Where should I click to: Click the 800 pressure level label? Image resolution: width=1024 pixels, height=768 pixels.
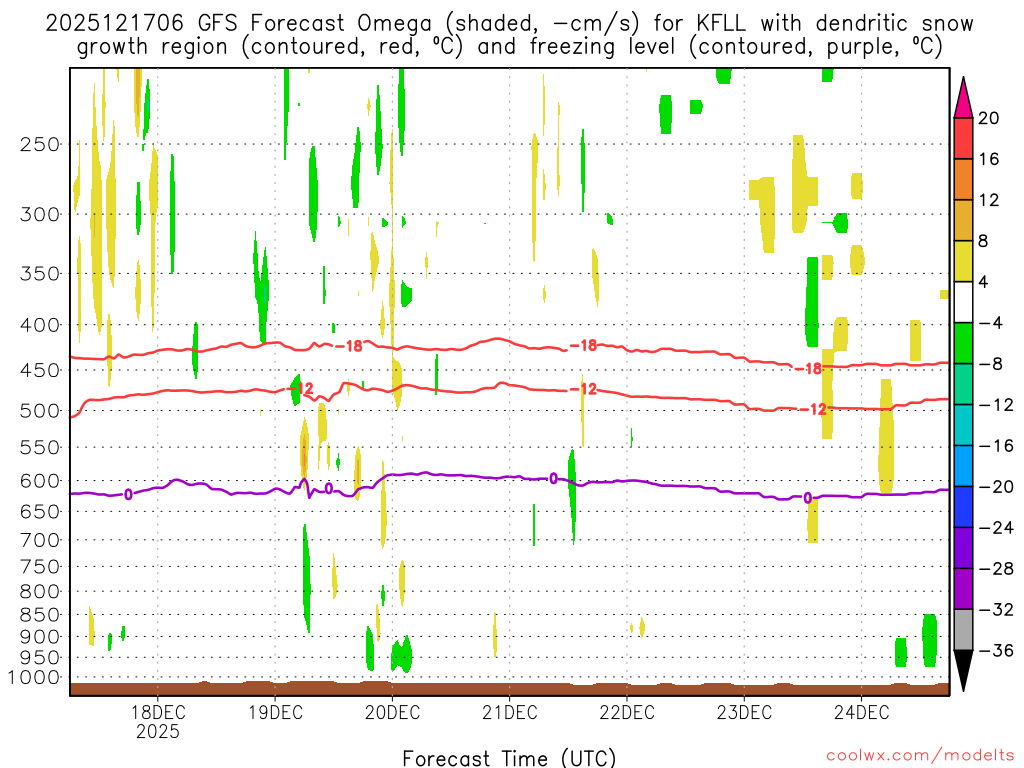tap(40, 592)
